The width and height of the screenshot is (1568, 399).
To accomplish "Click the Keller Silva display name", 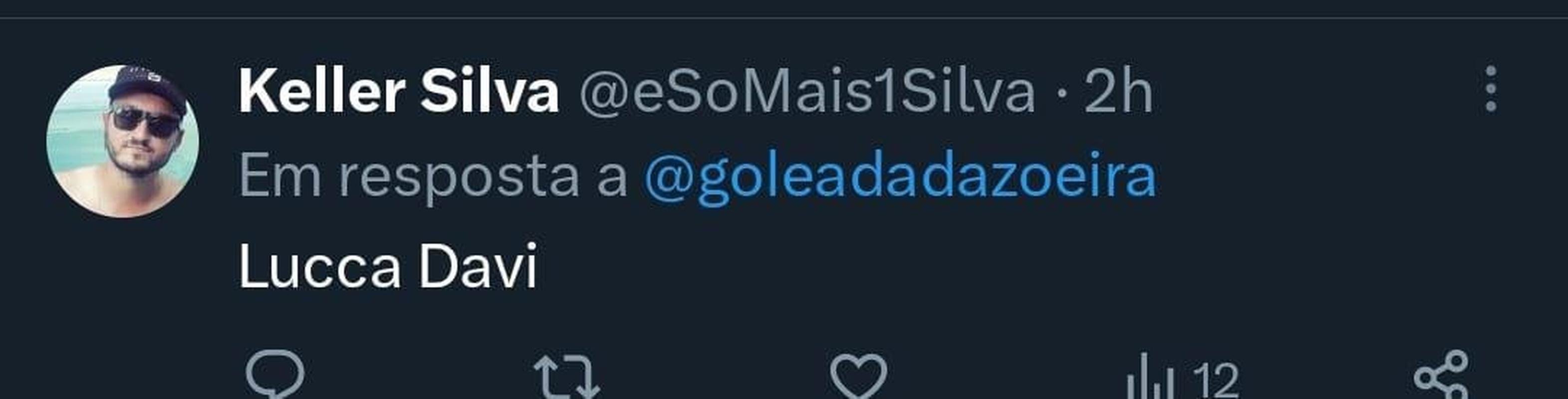I will click(x=399, y=92).
